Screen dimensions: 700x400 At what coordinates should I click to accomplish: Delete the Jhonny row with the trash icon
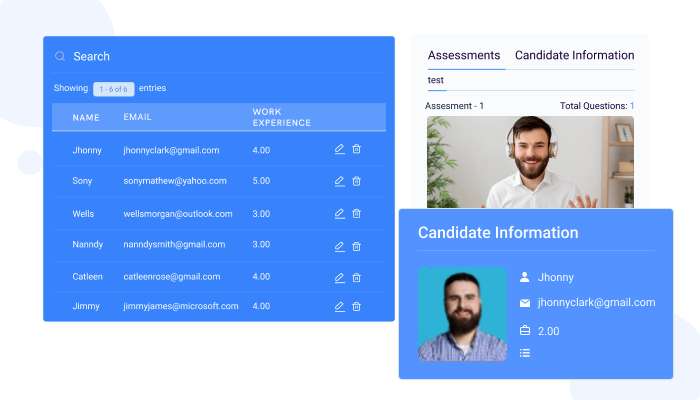356,149
